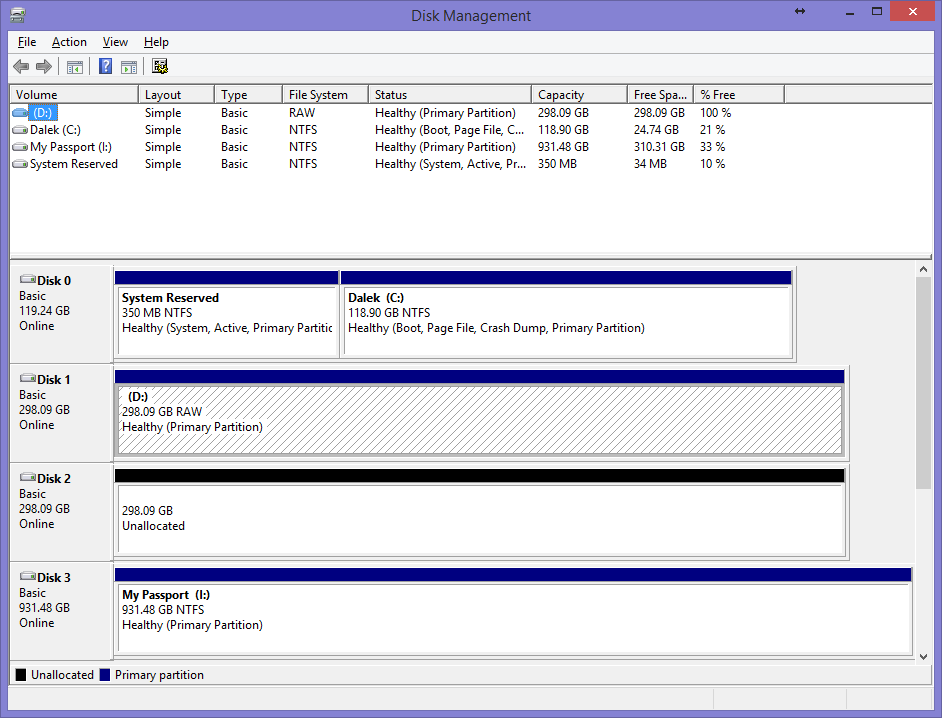942x718 pixels.
Task: Click the vertical scrollbar thumb of disk pane
Action: pyautogui.click(x=923, y=383)
